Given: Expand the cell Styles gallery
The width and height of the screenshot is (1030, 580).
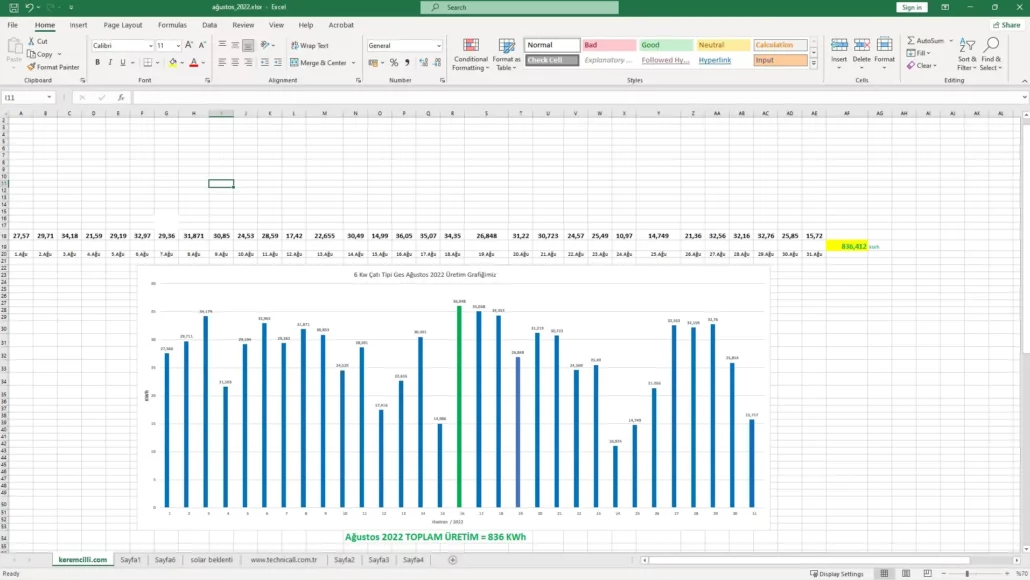Looking at the screenshot, I should 813,64.
